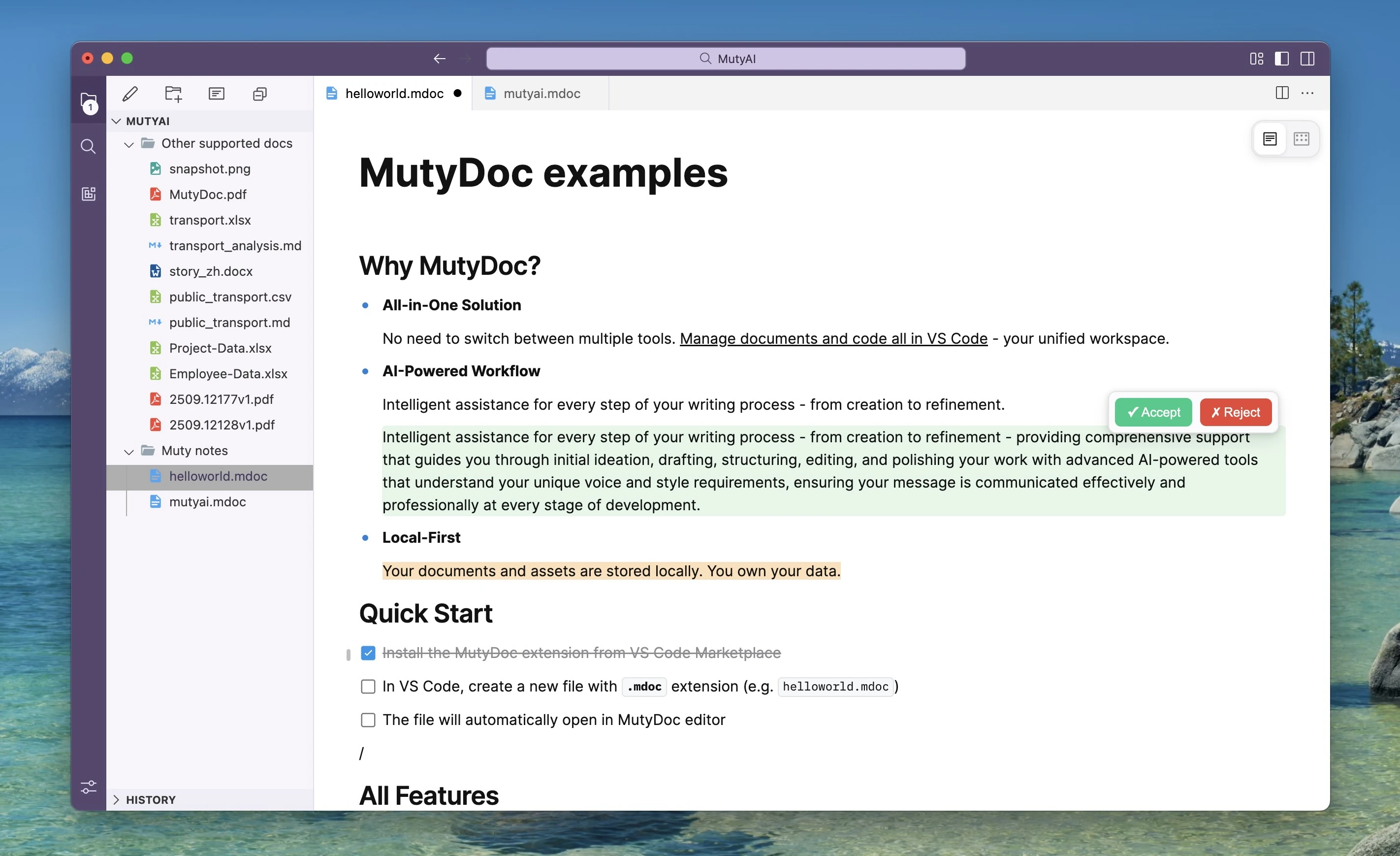Switch to the mutyai.mdoc tab
Screen dimensions: 1400x856
[x=541, y=93]
